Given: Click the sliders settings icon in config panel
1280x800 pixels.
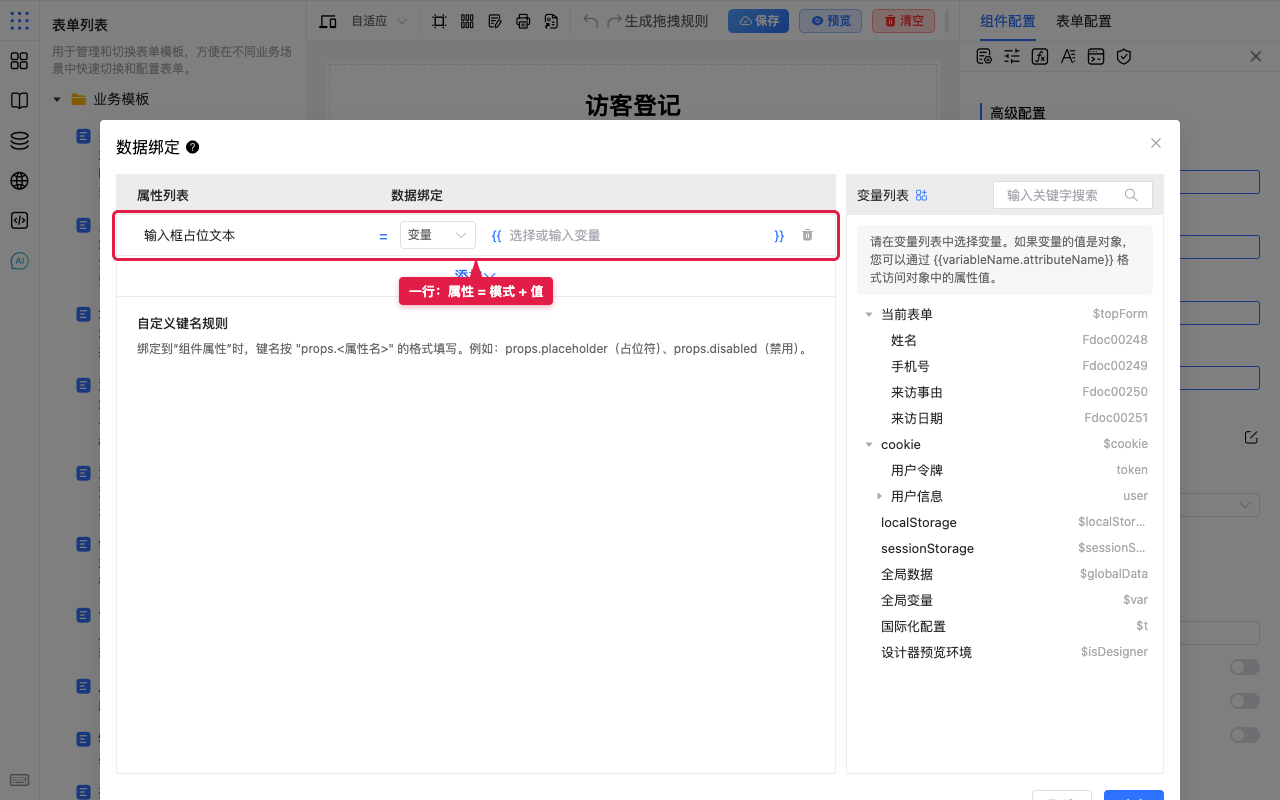Looking at the screenshot, I should [x=1012, y=56].
